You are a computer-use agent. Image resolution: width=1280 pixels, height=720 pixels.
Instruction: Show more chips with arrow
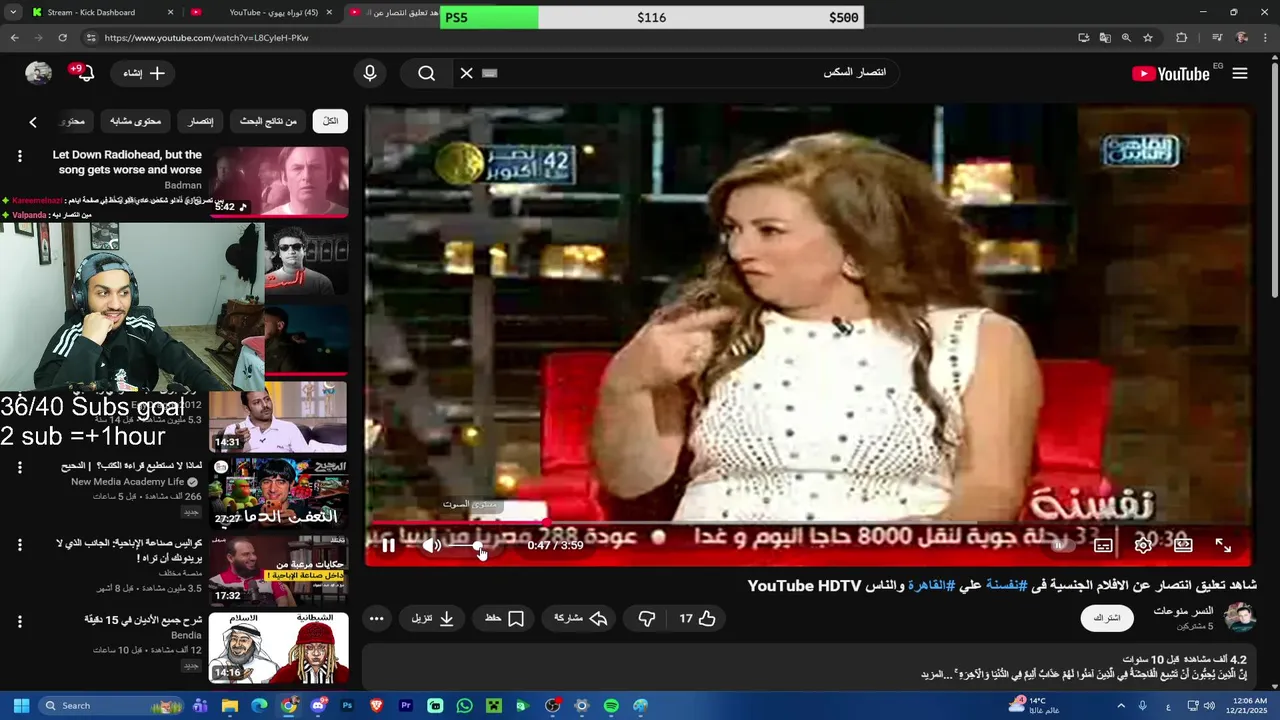[x=33, y=121]
